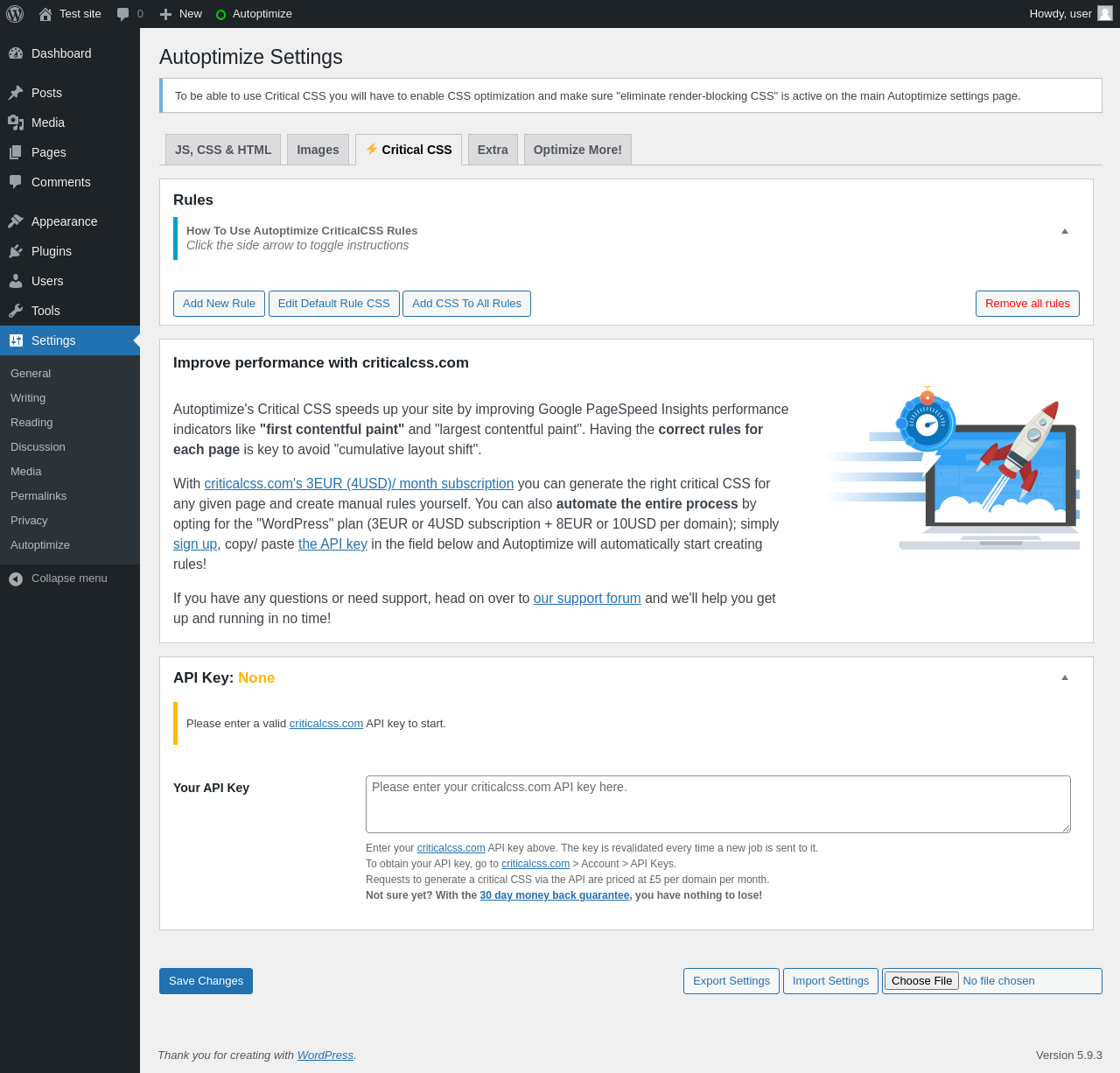Image resolution: width=1120 pixels, height=1073 pixels.
Task: Switch to the Images tab
Action: [x=318, y=150]
